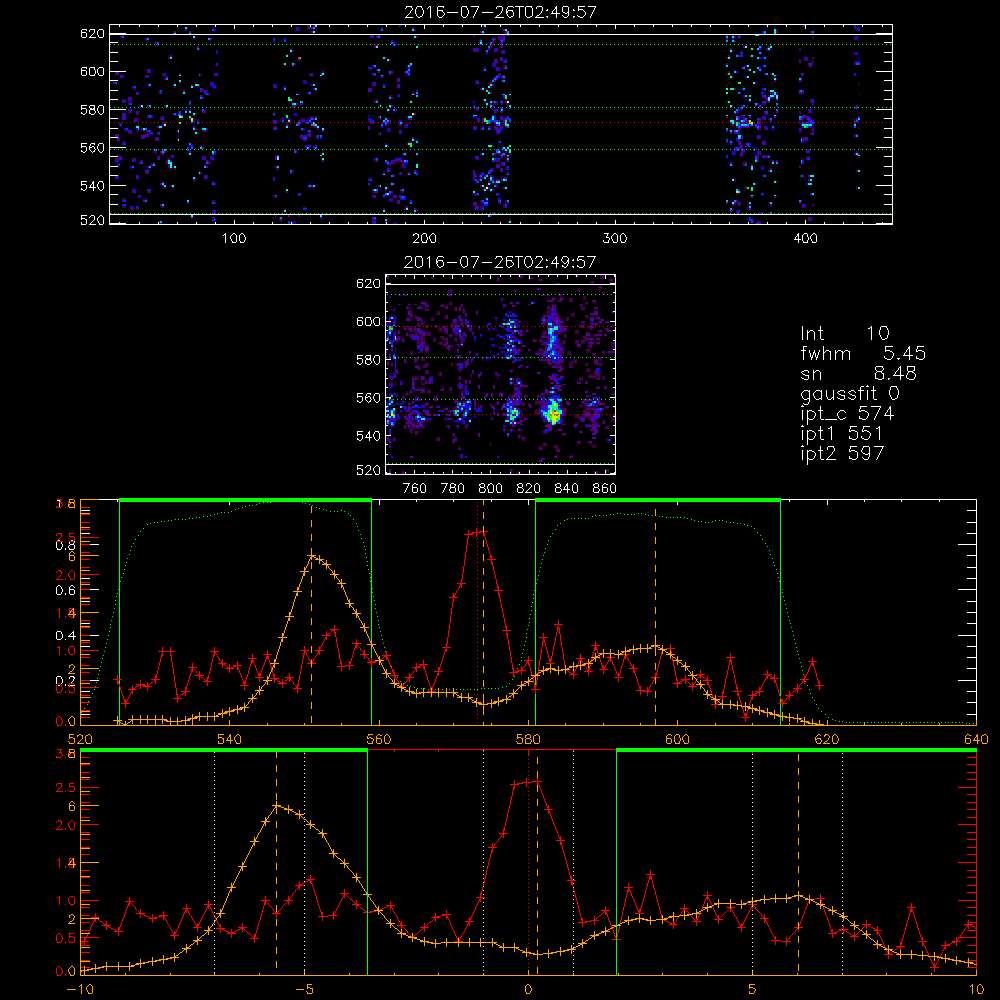The width and height of the screenshot is (1000, 1000).
Task: Click x-axis label 540 on the profile plot
Action: 230,739
